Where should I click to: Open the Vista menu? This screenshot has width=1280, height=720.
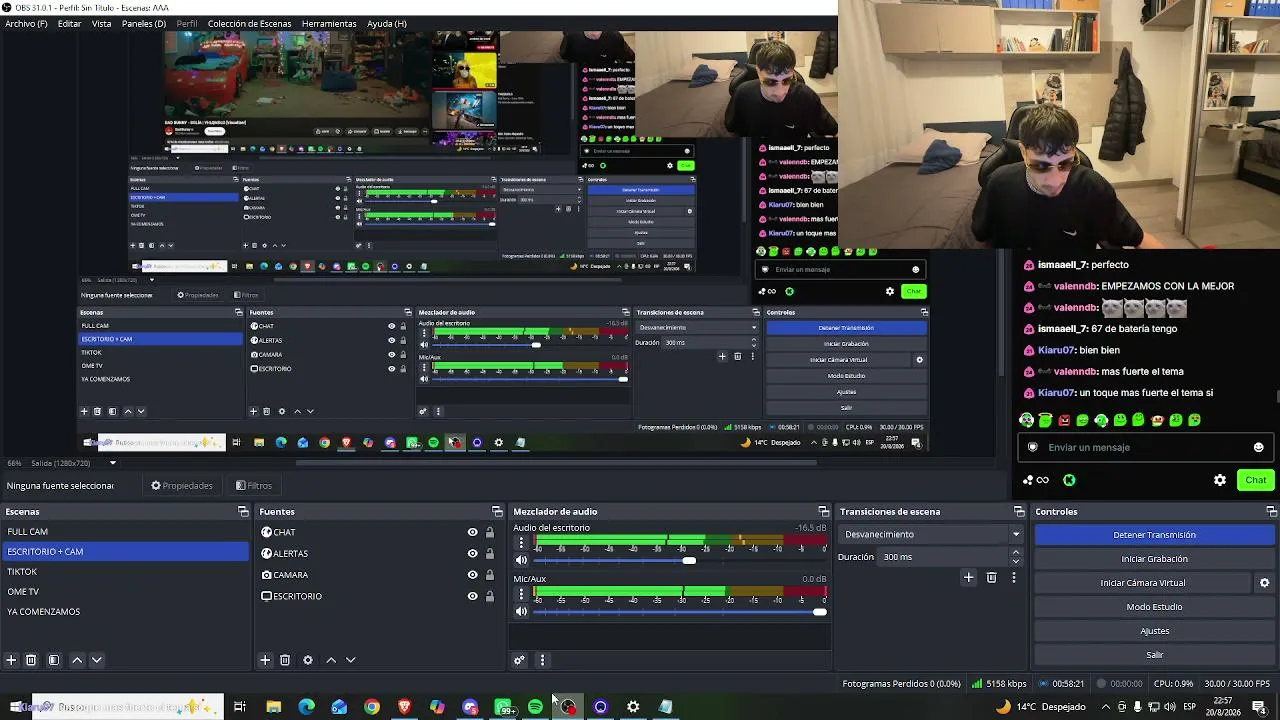point(102,23)
